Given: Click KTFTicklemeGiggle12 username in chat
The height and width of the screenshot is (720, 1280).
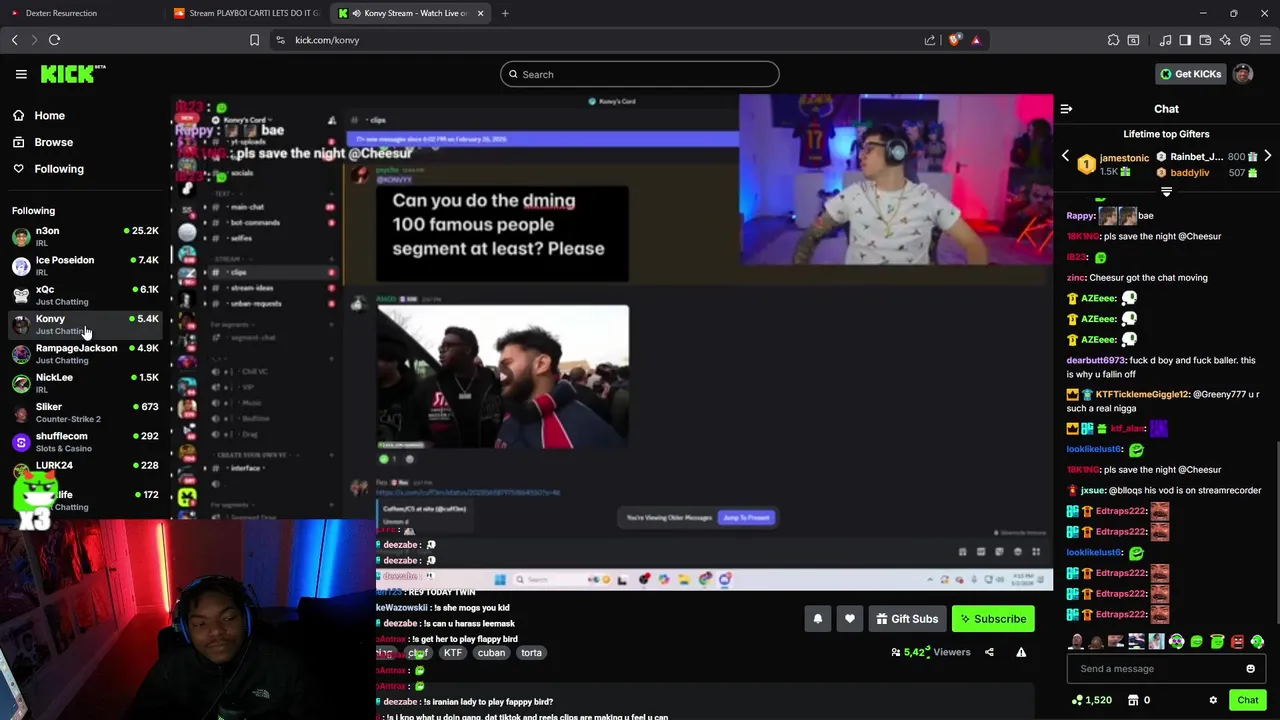Looking at the screenshot, I should pos(1141,394).
